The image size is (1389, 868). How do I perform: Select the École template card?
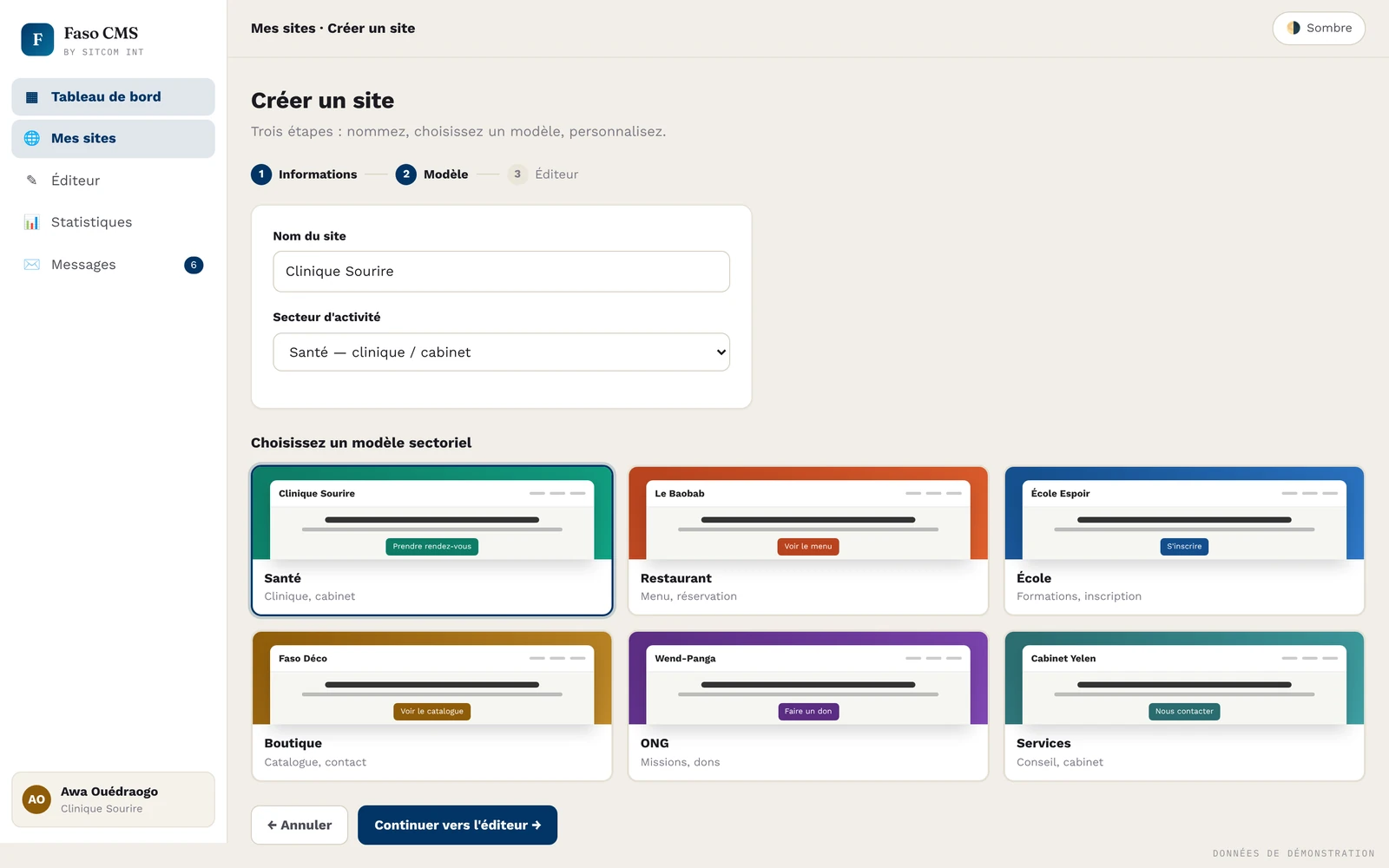1184,541
